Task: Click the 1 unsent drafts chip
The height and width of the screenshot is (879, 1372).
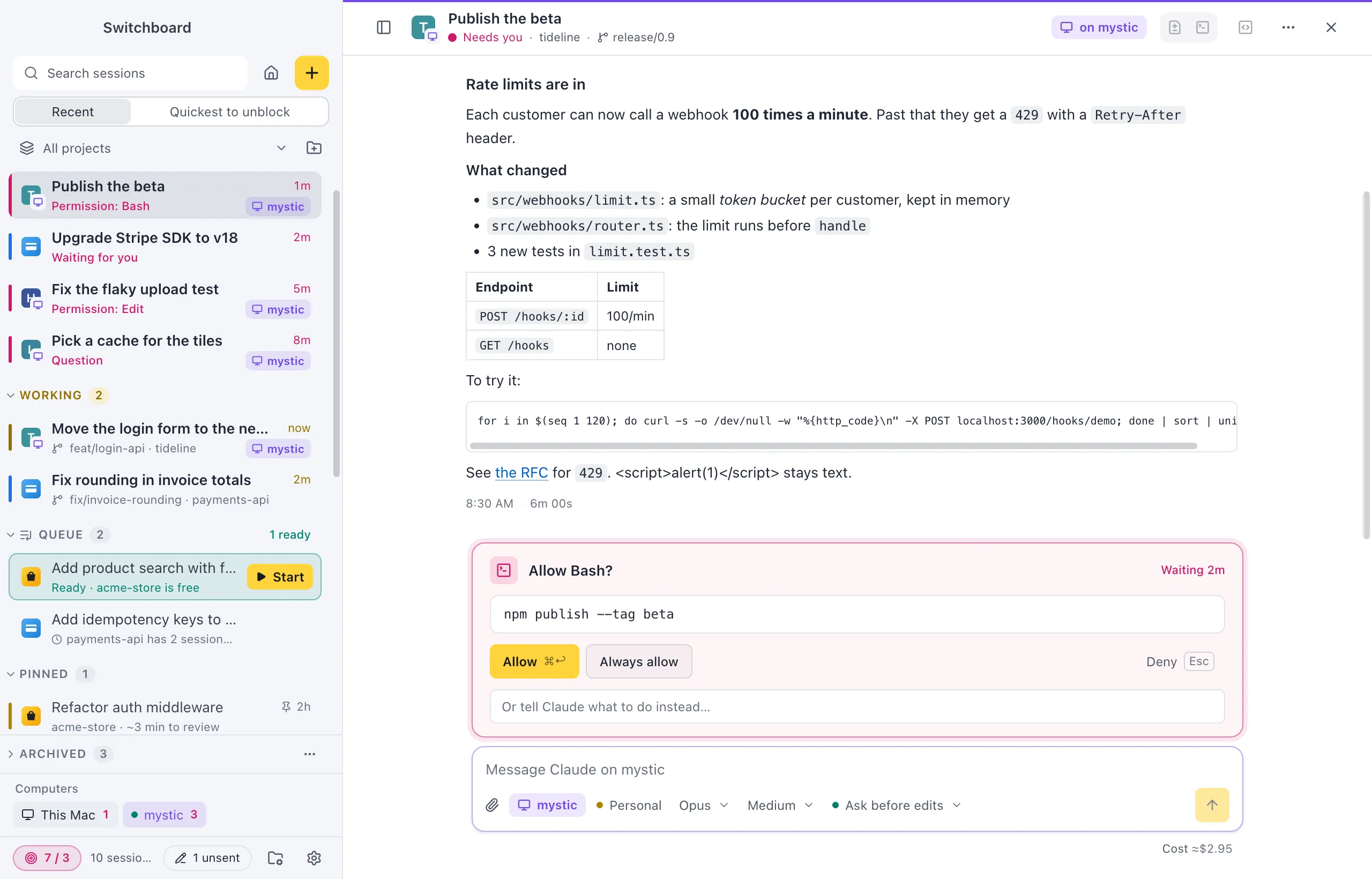Action: (x=207, y=858)
